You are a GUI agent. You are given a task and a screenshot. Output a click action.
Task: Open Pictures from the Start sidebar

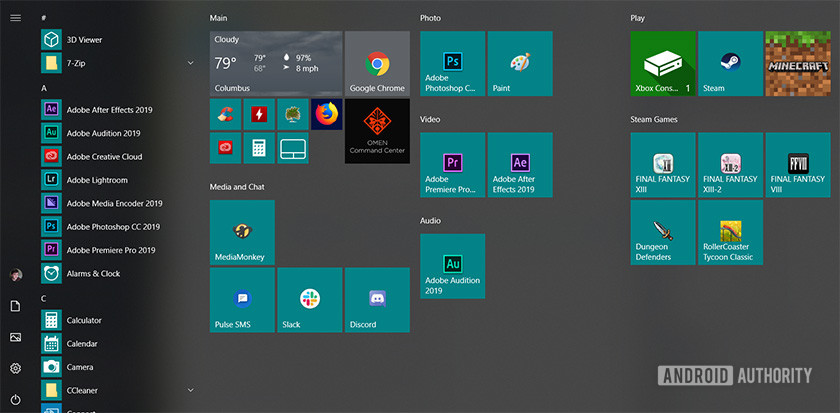(x=16, y=337)
